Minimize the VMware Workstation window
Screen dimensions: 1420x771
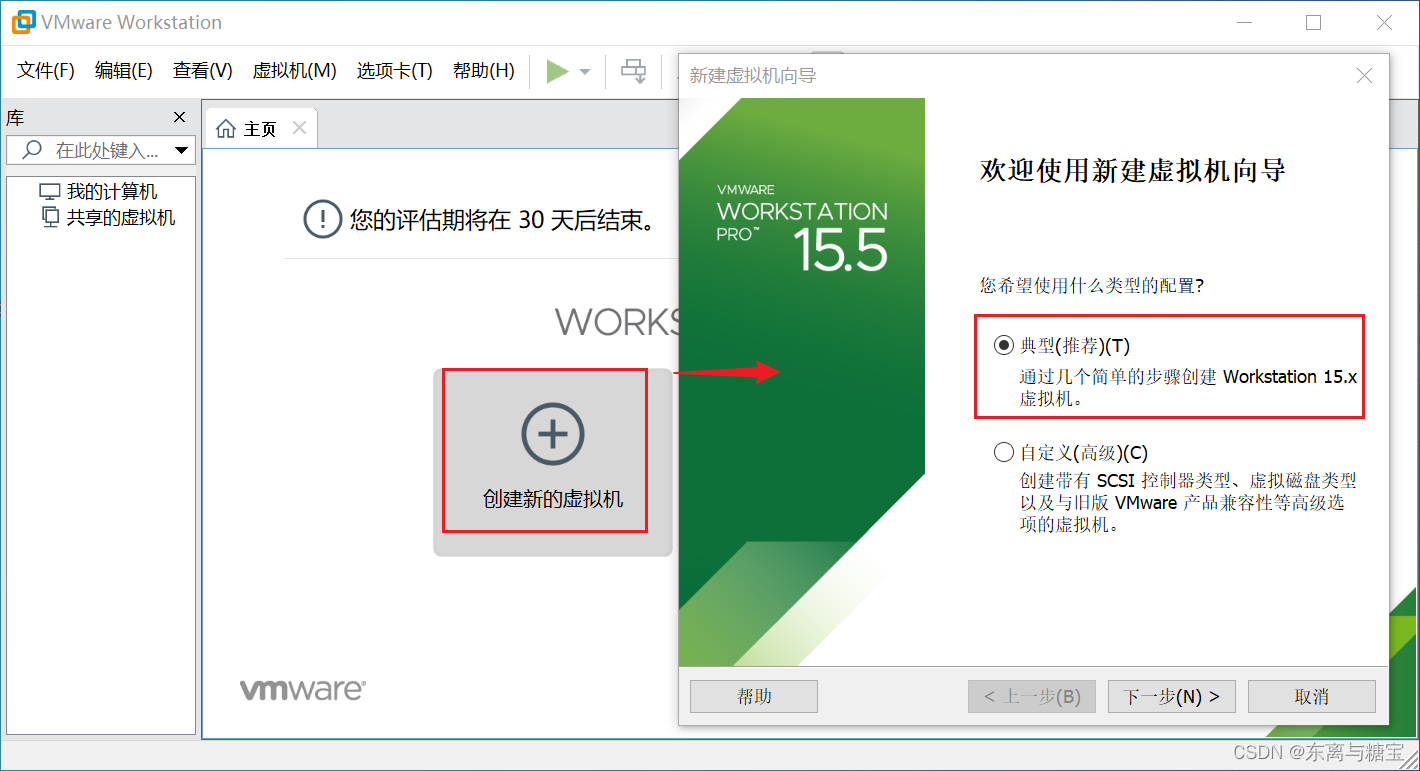[x=1244, y=22]
